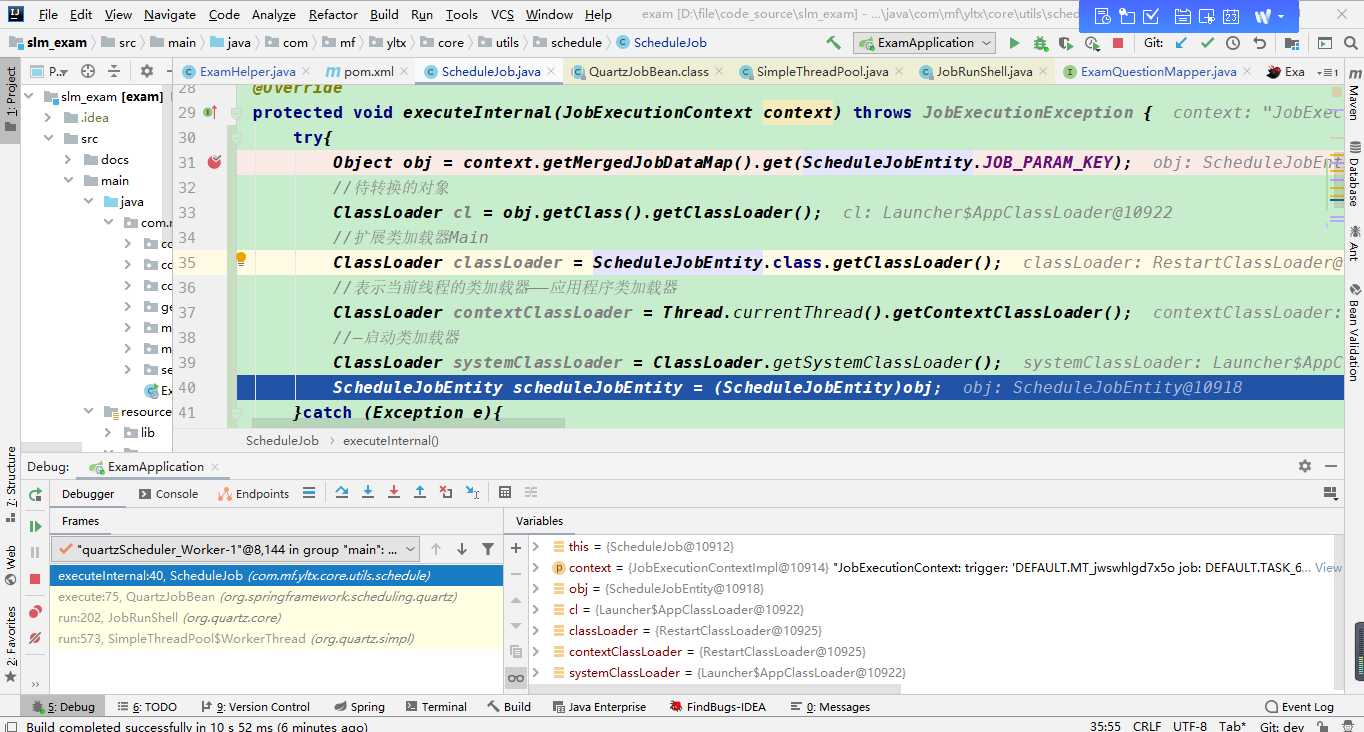Open thread selector quartzScheduler_Worker-1

click(237, 549)
